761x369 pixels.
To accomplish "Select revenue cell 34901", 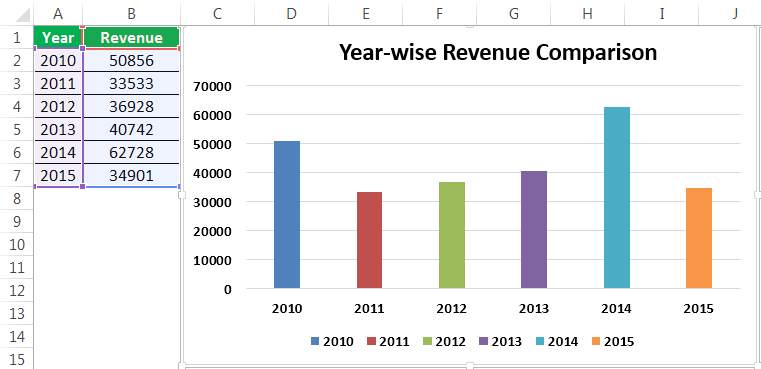I will coord(132,175).
